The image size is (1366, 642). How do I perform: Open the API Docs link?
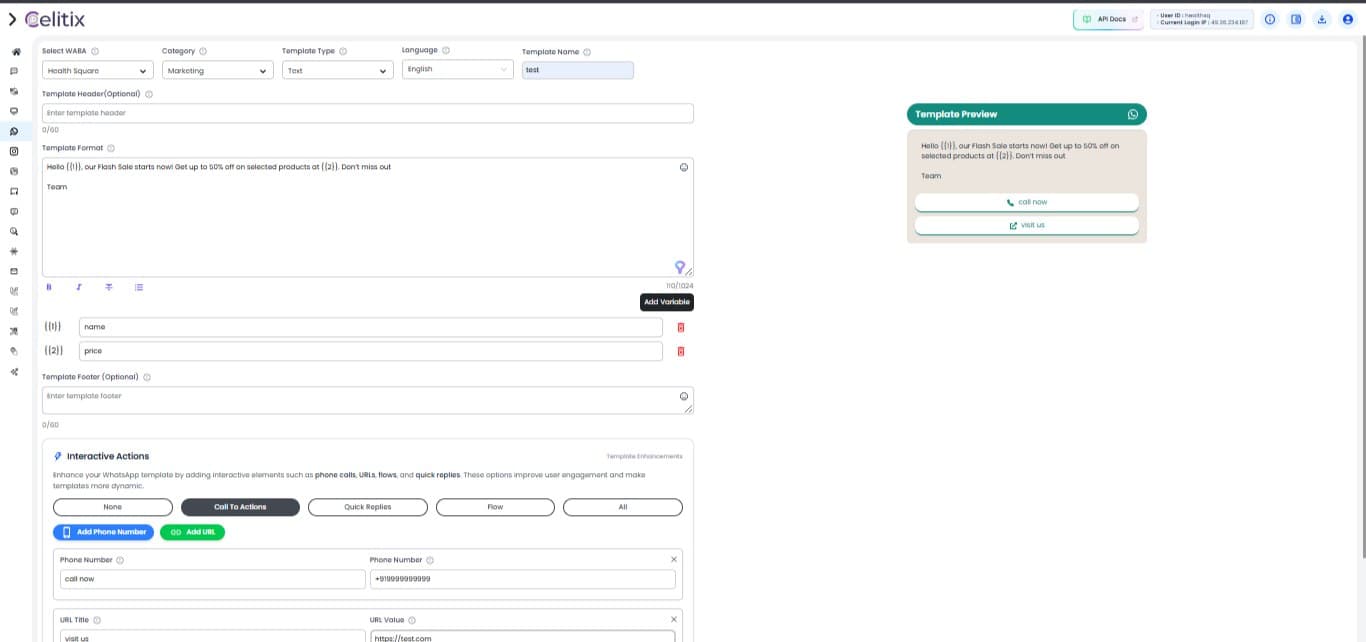pyautogui.click(x=1109, y=19)
